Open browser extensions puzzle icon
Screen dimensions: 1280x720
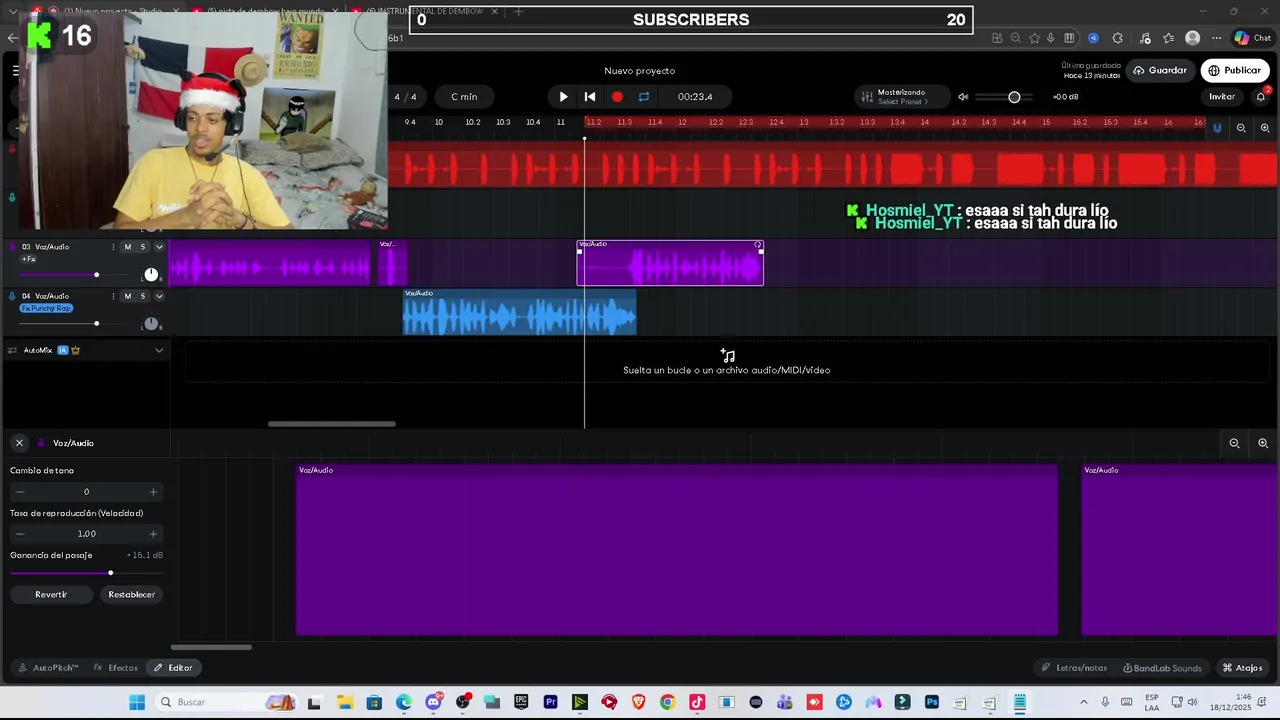(1117, 38)
